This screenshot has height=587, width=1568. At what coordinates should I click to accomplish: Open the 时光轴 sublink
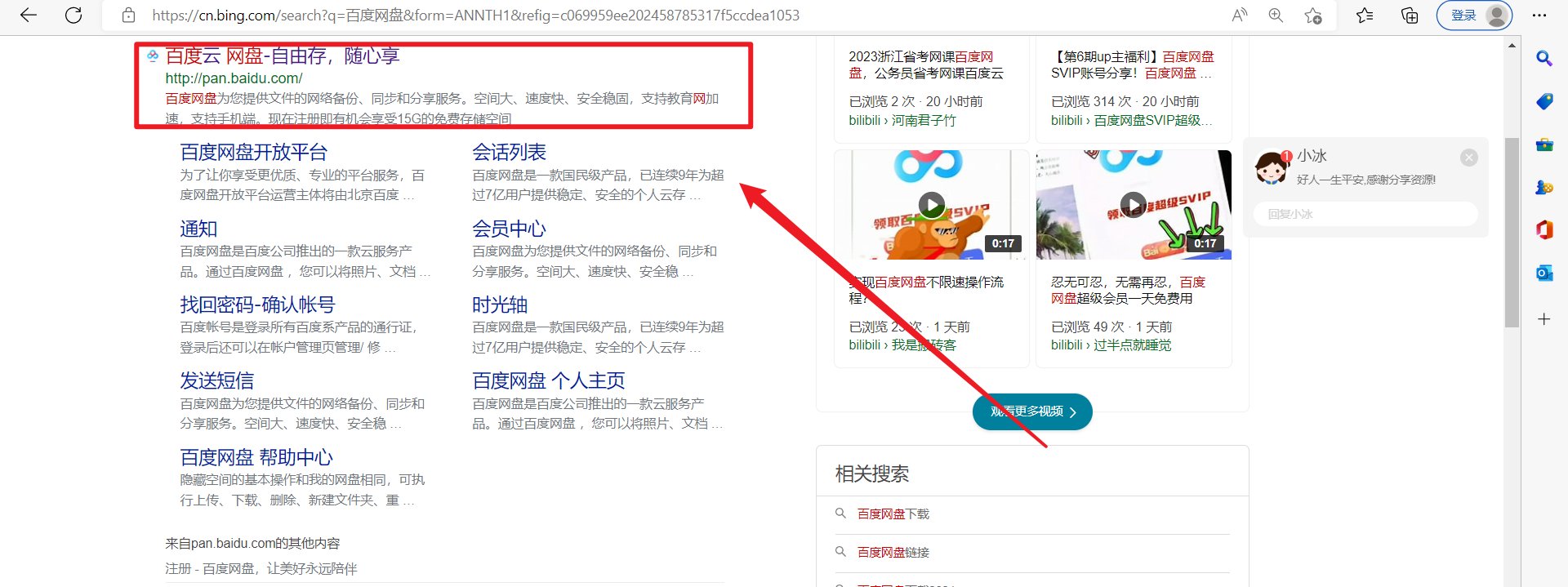pos(500,305)
